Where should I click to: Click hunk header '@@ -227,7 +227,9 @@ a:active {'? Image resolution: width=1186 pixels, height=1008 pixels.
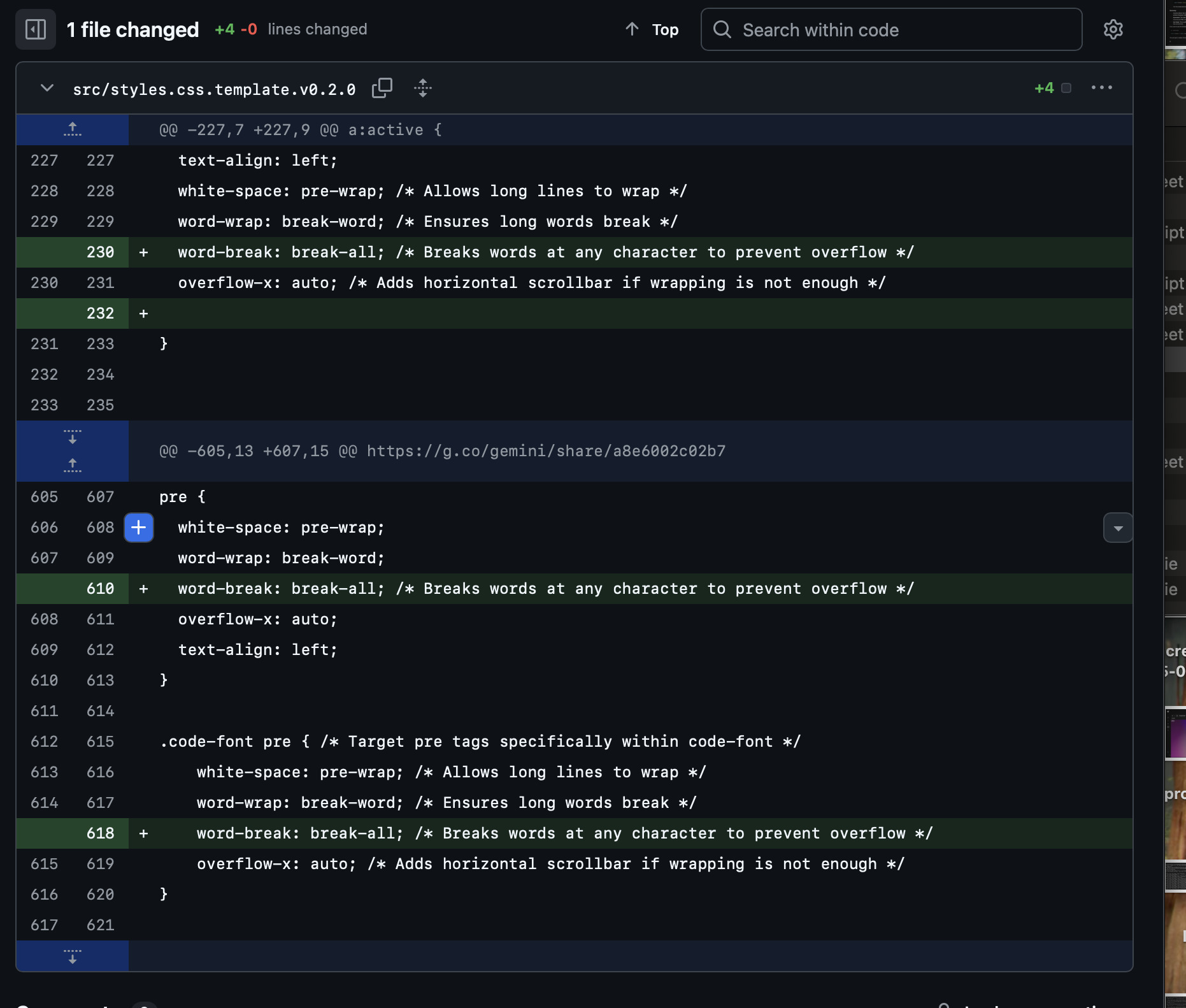pyautogui.click(x=301, y=130)
